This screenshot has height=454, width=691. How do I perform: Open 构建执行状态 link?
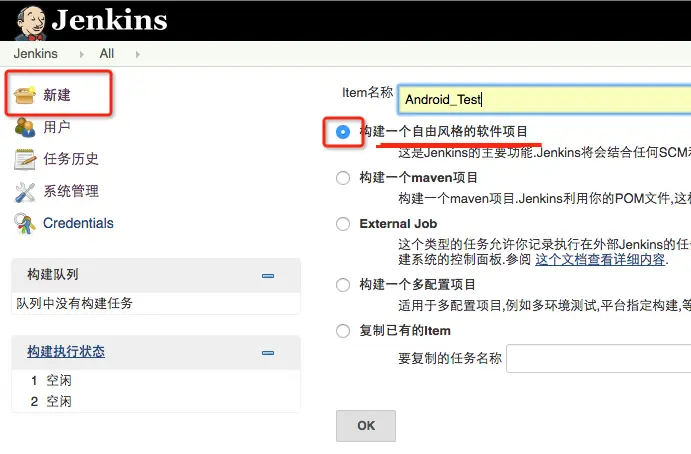(x=66, y=351)
